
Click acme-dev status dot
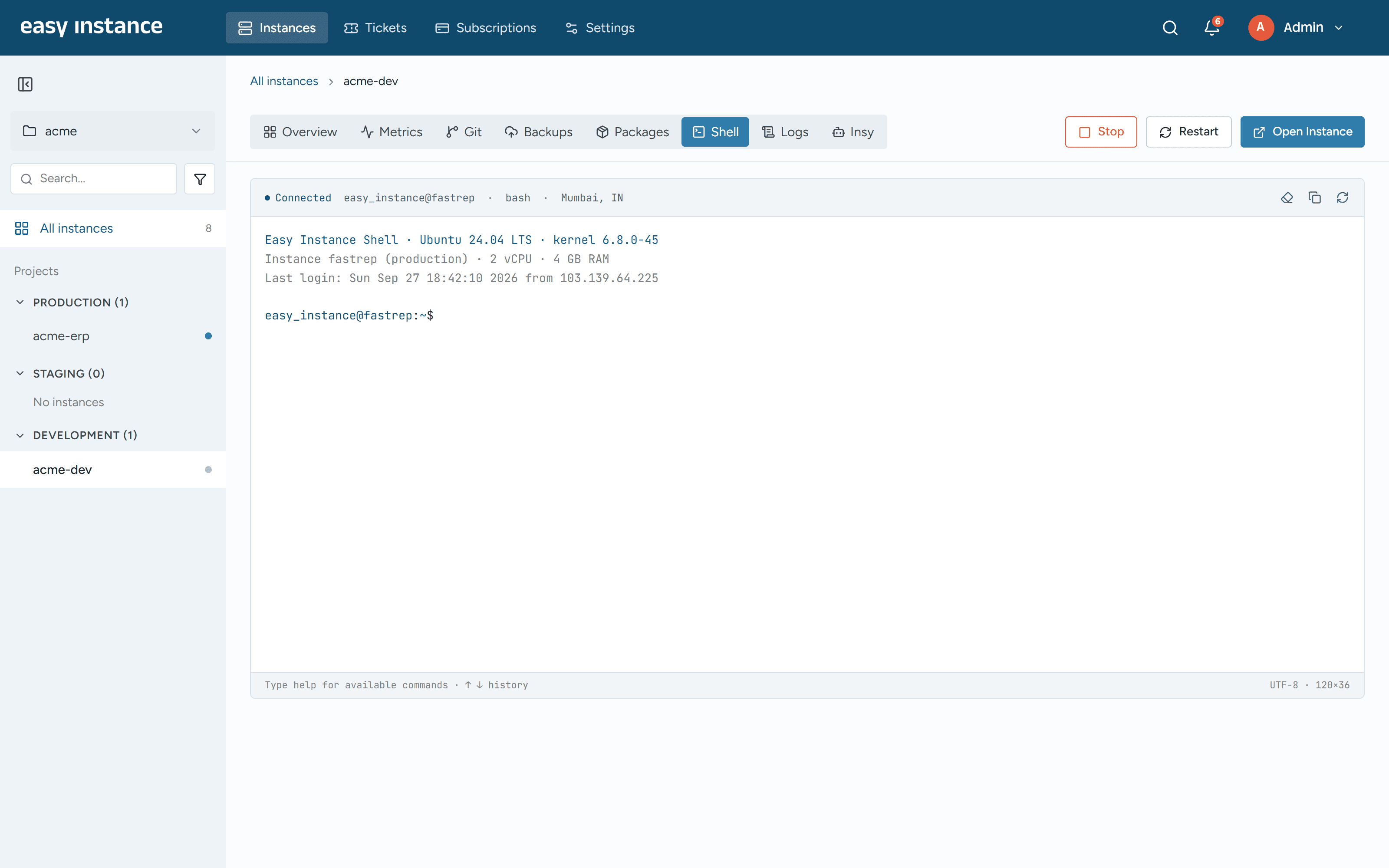[208, 470]
